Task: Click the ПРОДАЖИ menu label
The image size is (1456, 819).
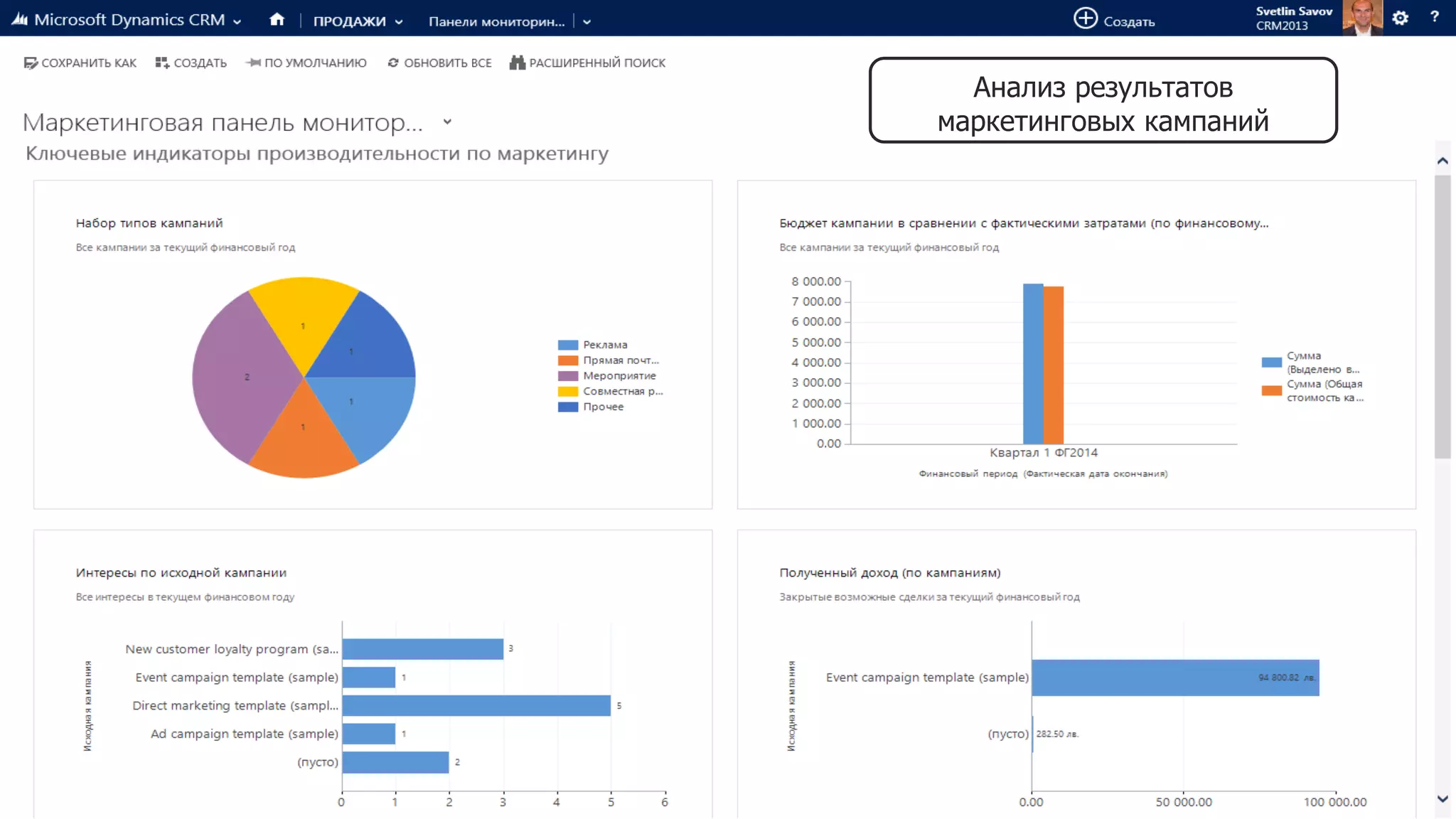Action: coord(349,22)
